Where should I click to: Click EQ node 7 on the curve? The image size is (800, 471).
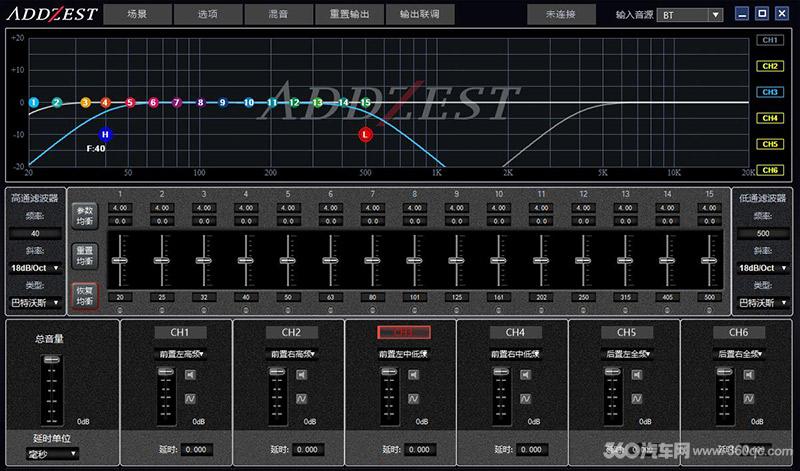point(177,103)
